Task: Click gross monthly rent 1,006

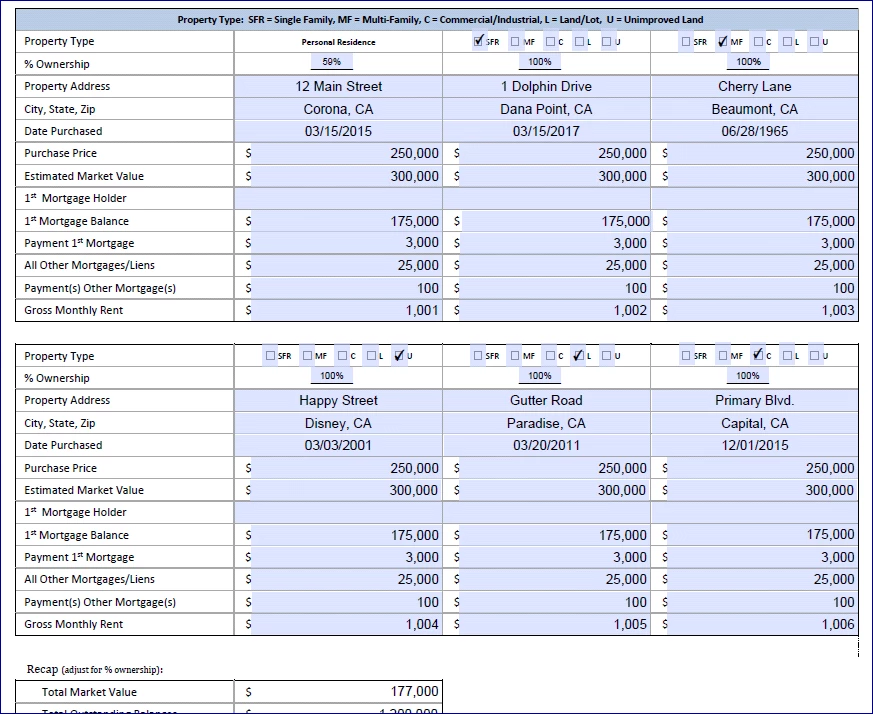Action: click(762, 624)
